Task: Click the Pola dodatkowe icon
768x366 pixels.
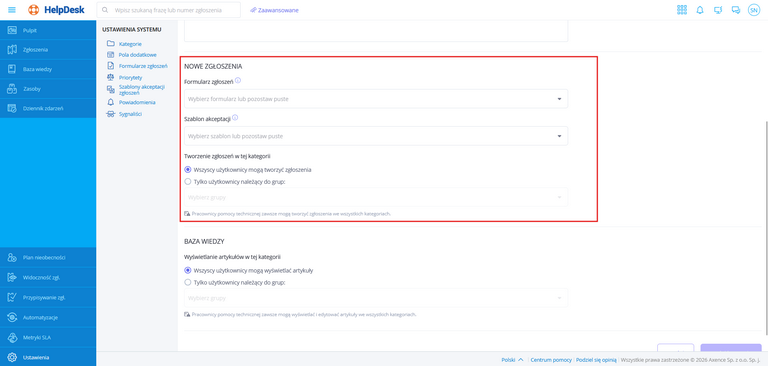Action: (x=110, y=54)
